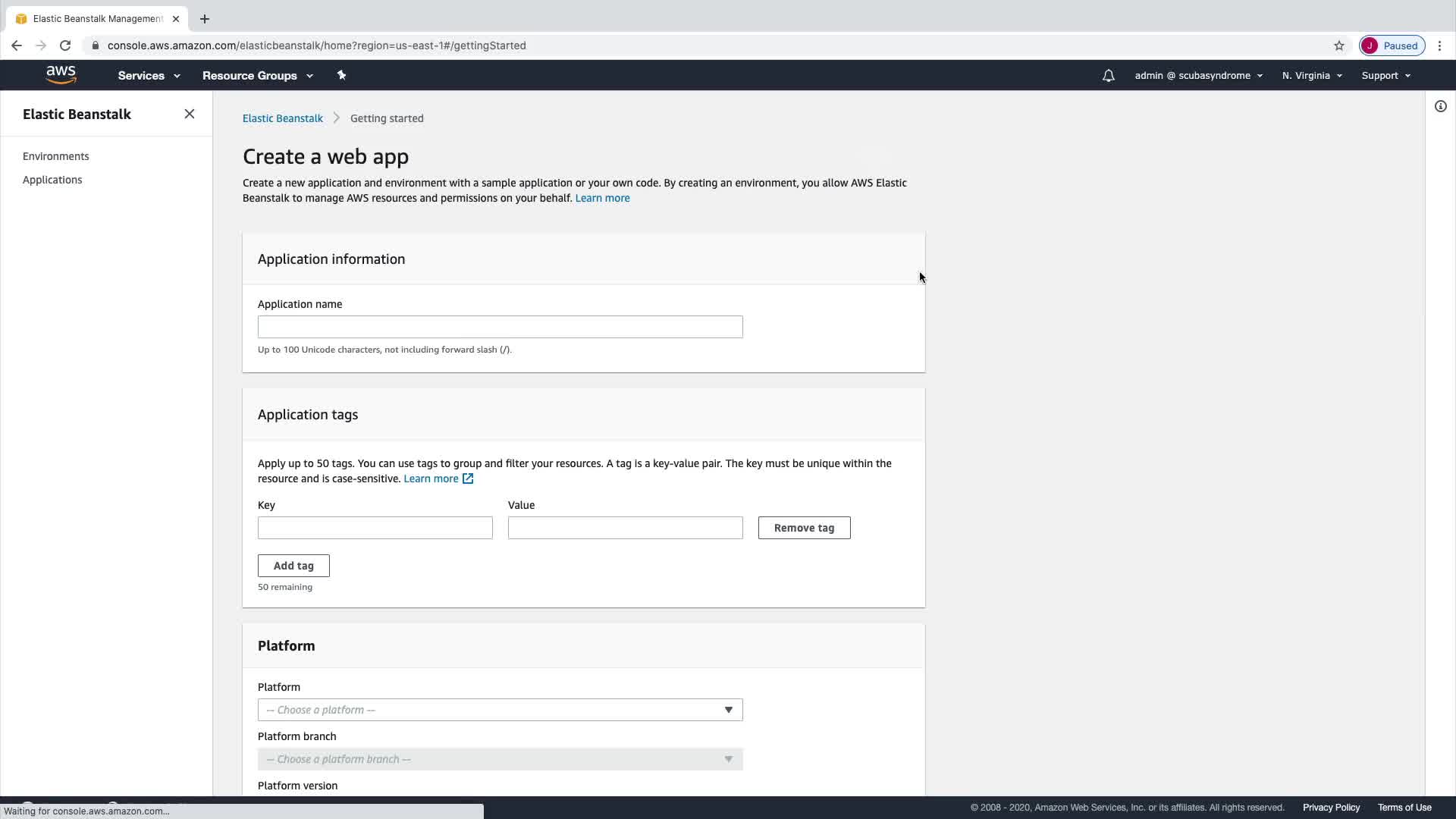Screen dimensions: 1456x819
Task: Reload the page in browser
Action: coord(65,45)
